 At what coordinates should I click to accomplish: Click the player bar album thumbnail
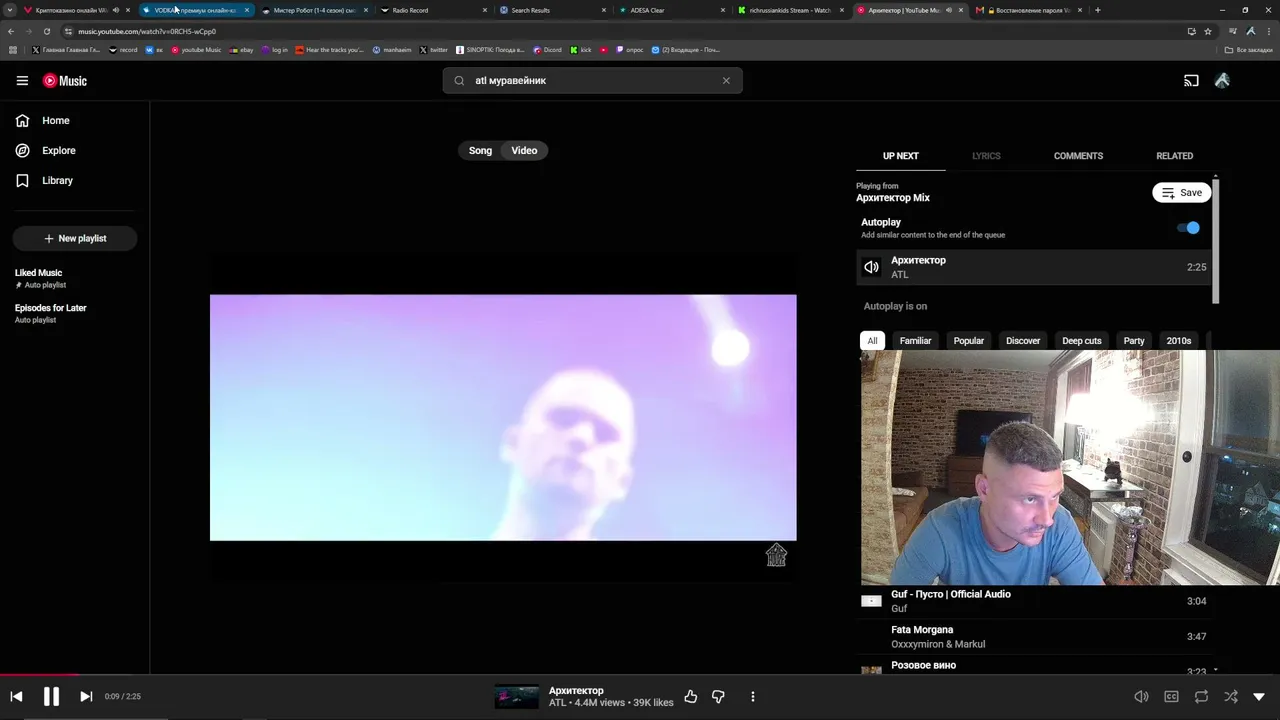[517, 697]
